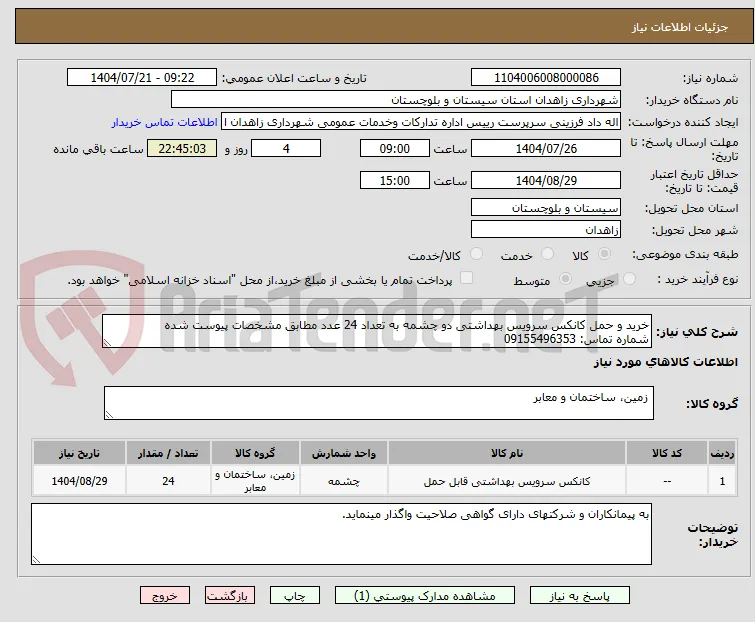Screen dimensions: 755x622
Task: Click the گروه کالا table column header
Action: [x=255, y=453]
